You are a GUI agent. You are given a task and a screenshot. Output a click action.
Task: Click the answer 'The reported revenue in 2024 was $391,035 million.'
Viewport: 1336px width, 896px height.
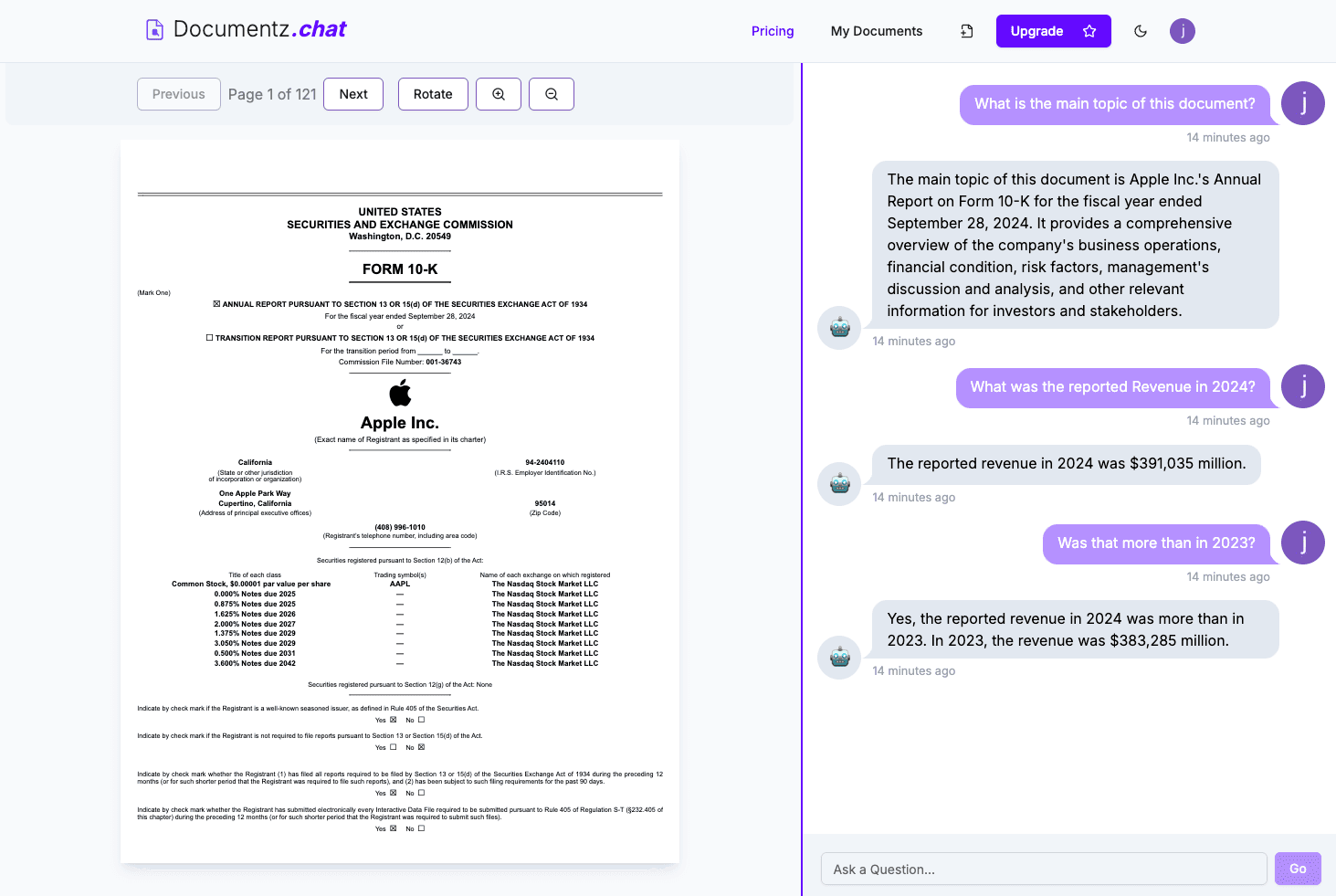(x=1067, y=464)
